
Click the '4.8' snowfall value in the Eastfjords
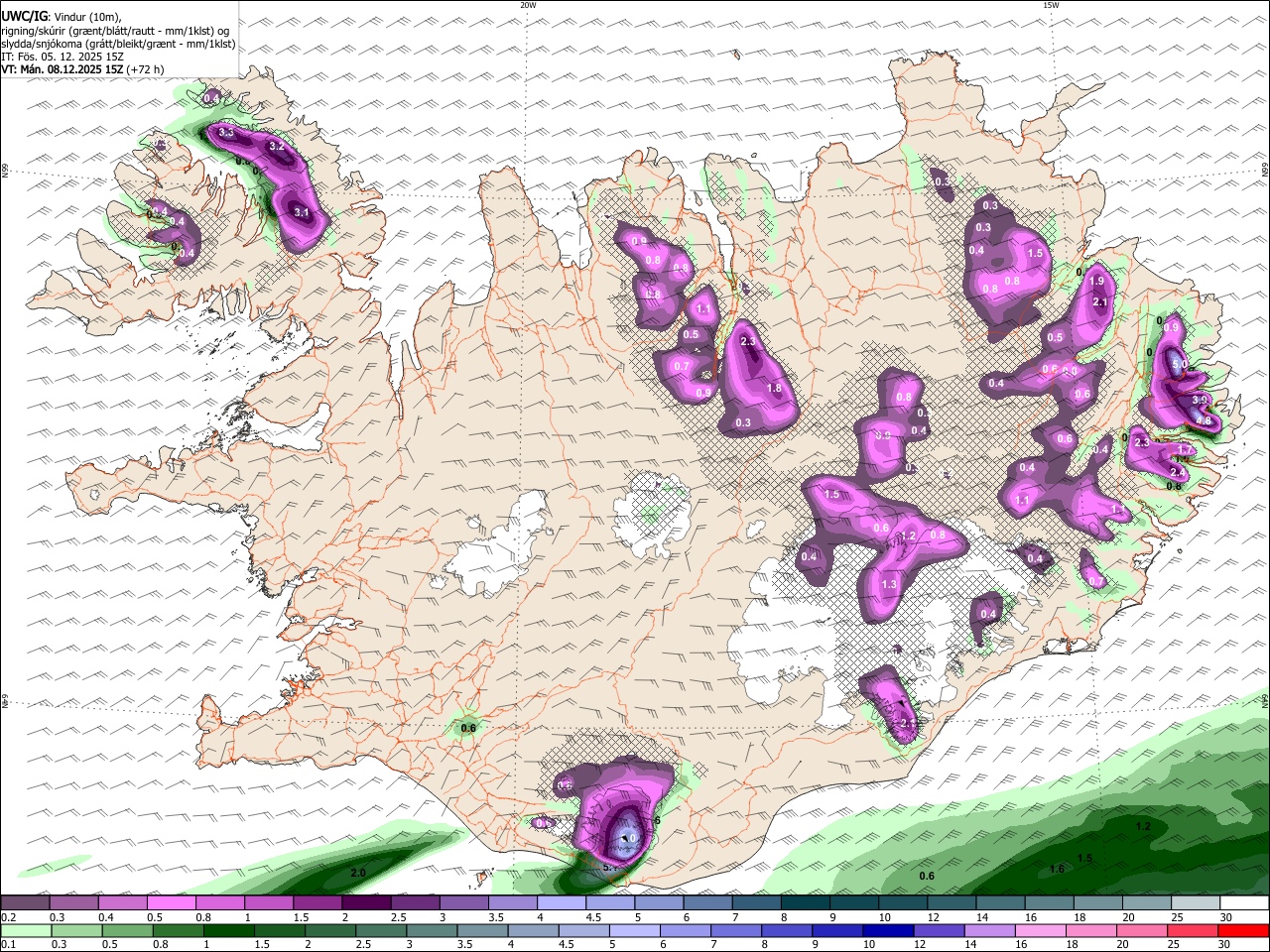[x=1204, y=420]
